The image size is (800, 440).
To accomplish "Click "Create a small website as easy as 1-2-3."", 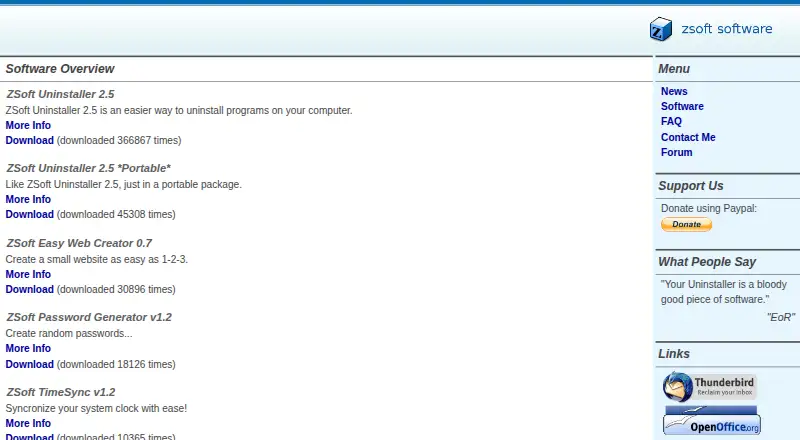I will [97, 259].
